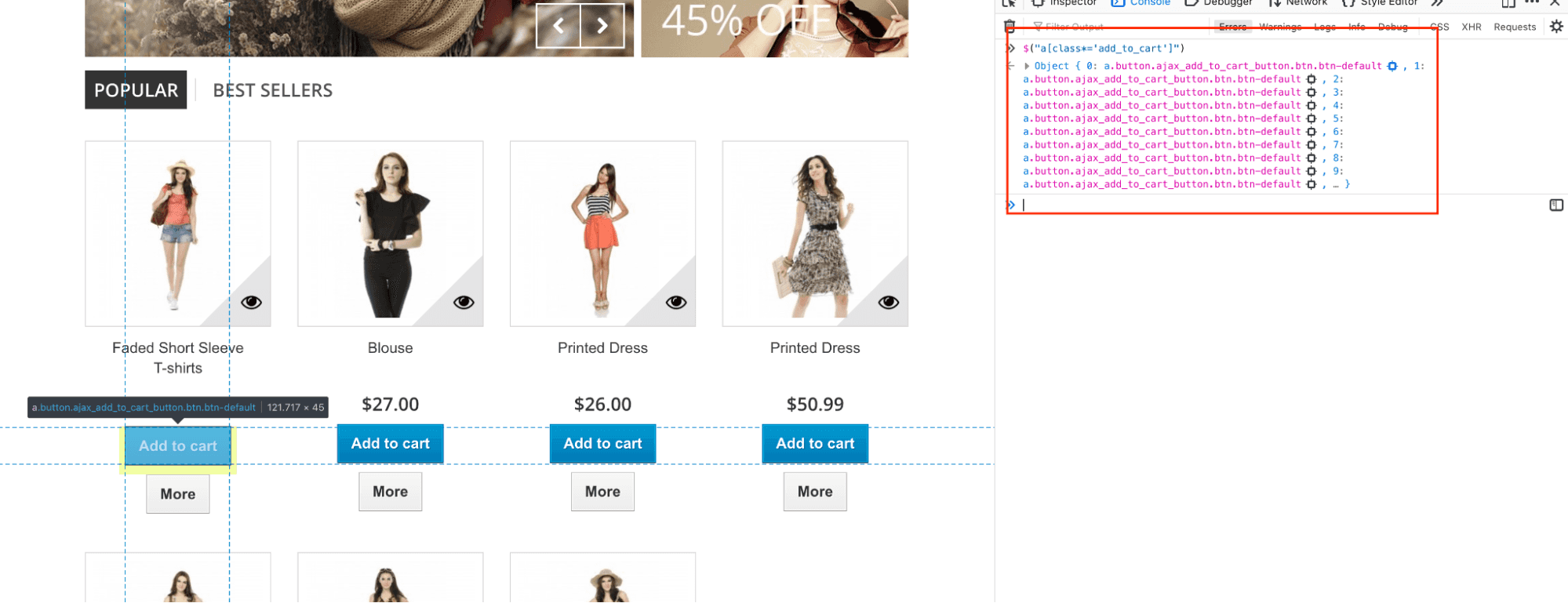Toggle the console split editor mode icon
The height and width of the screenshot is (603, 1568).
1556,205
